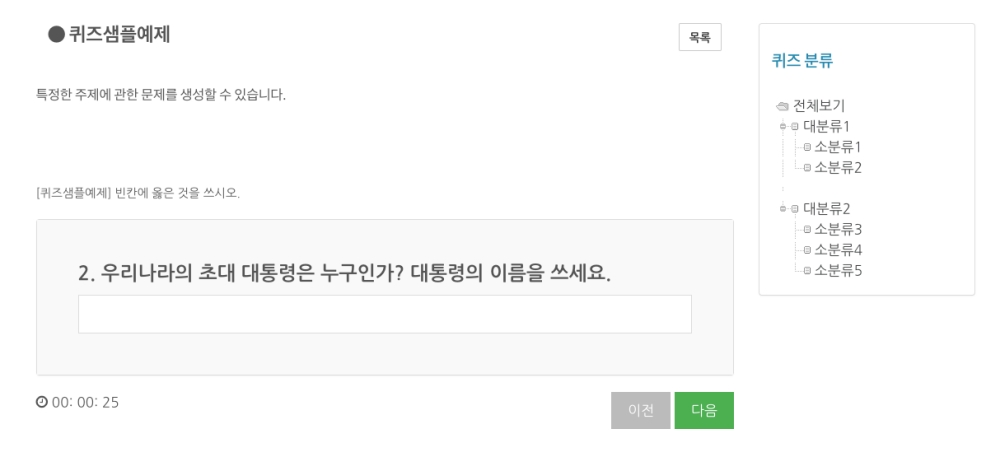1000x471 pixels.
Task: Click the 목록 list button
Action: 700,38
